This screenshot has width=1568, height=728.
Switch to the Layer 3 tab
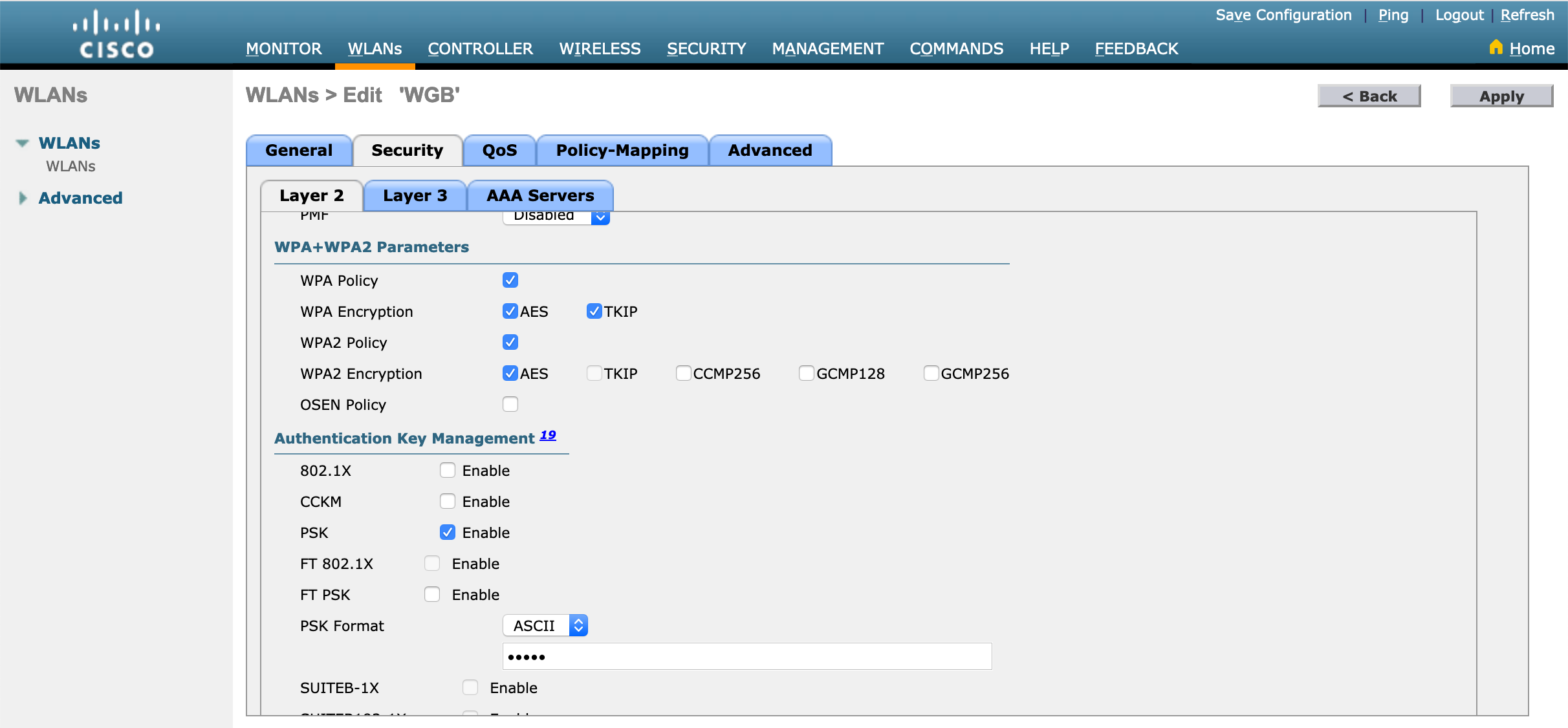[x=415, y=195]
